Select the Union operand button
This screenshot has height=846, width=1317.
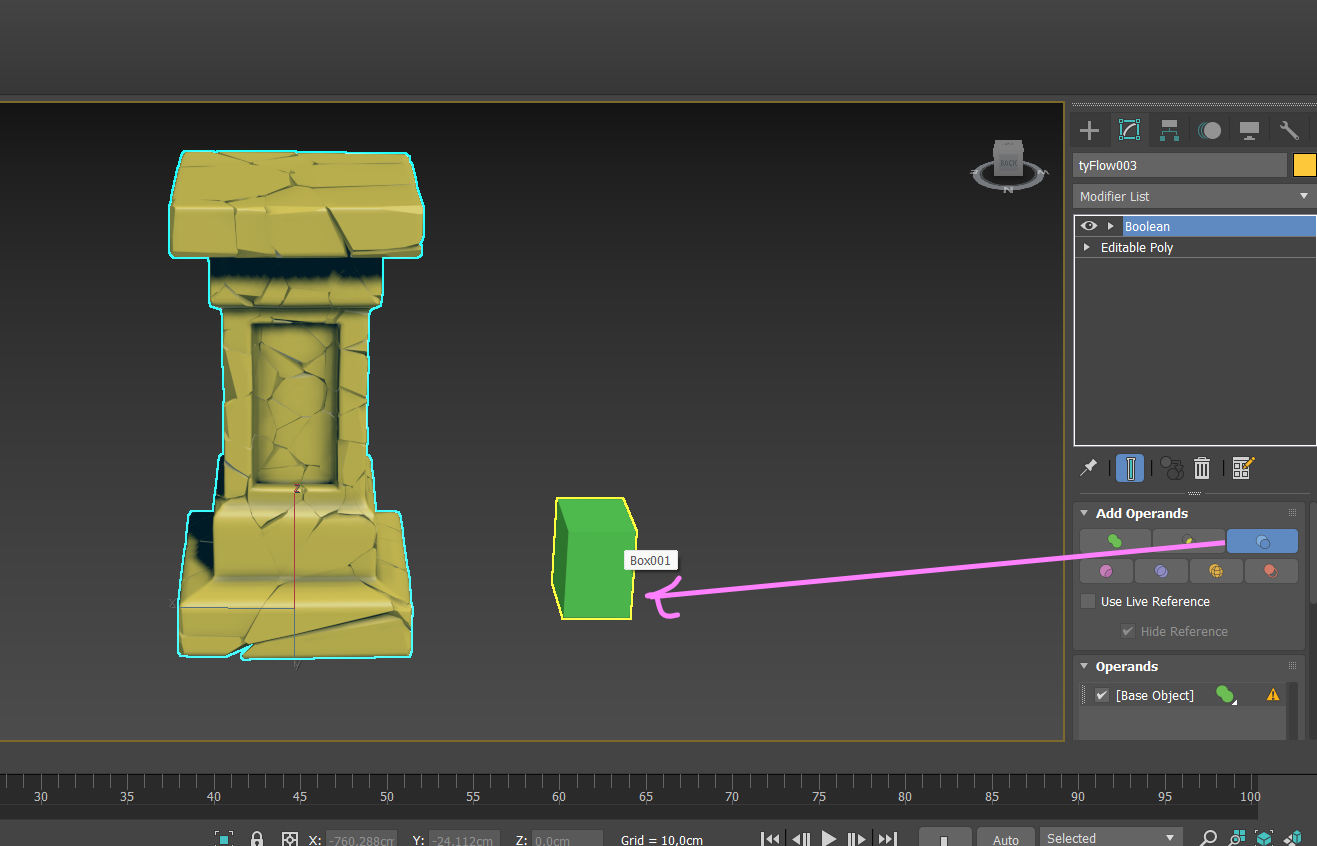pos(1115,541)
